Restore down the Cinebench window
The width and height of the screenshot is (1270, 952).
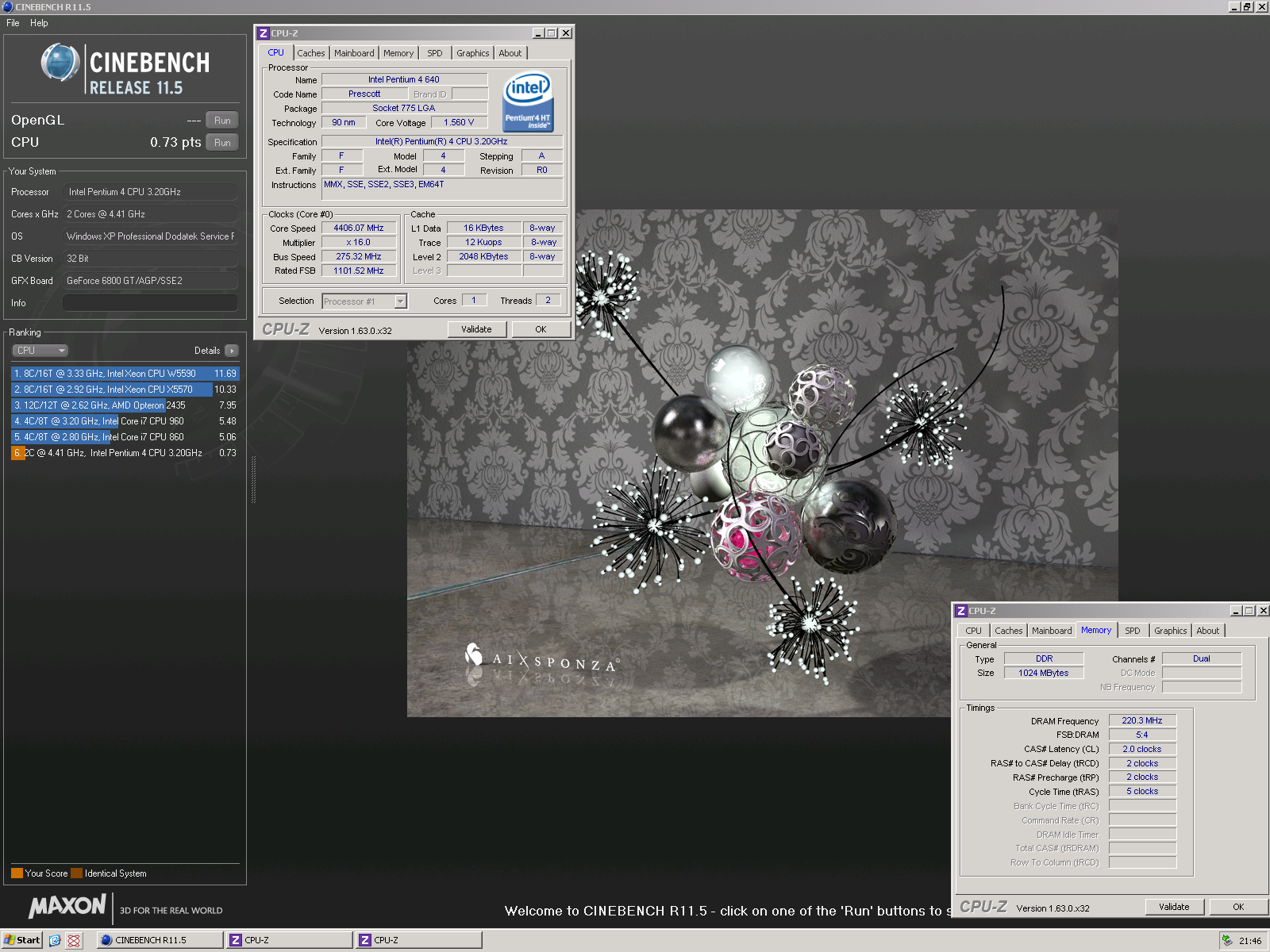pos(1247,6)
